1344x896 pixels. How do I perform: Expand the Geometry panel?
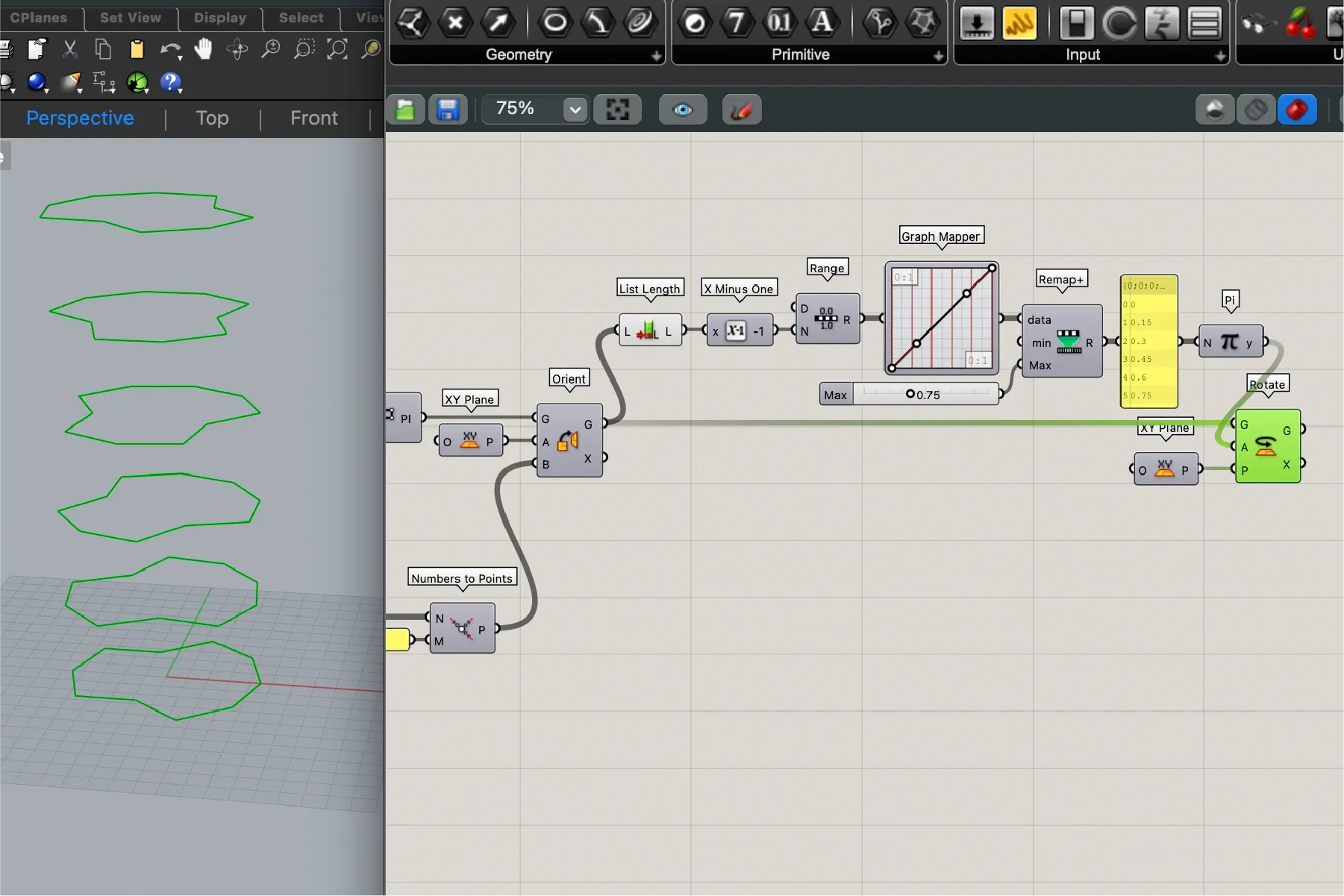coord(656,56)
